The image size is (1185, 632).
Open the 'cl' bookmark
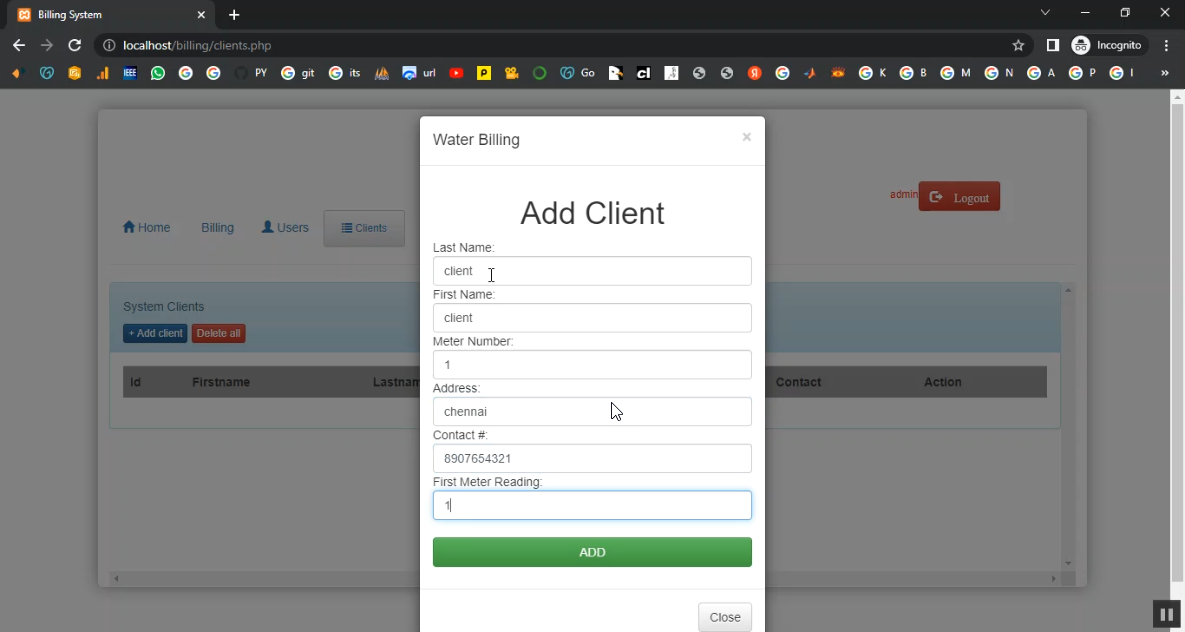point(643,73)
